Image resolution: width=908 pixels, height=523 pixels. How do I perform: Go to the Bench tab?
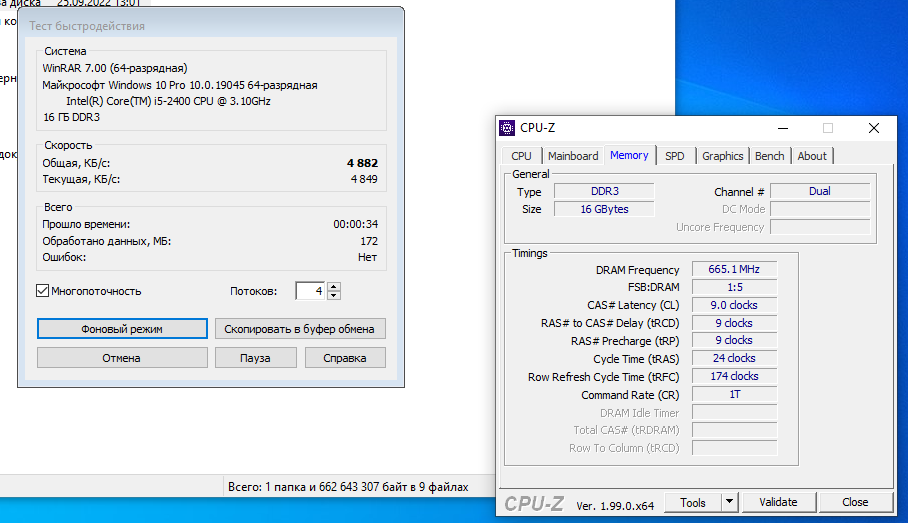point(770,156)
